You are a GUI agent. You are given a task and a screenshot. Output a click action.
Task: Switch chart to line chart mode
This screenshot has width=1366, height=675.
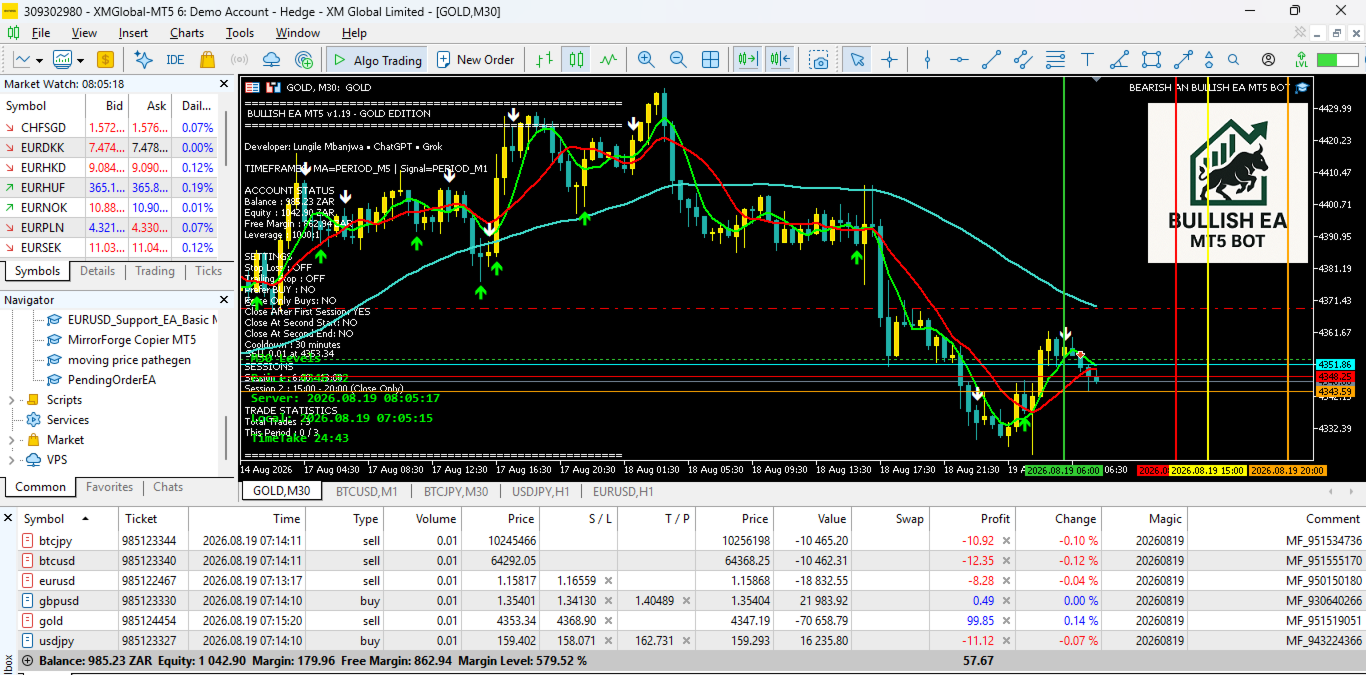click(608, 60)
